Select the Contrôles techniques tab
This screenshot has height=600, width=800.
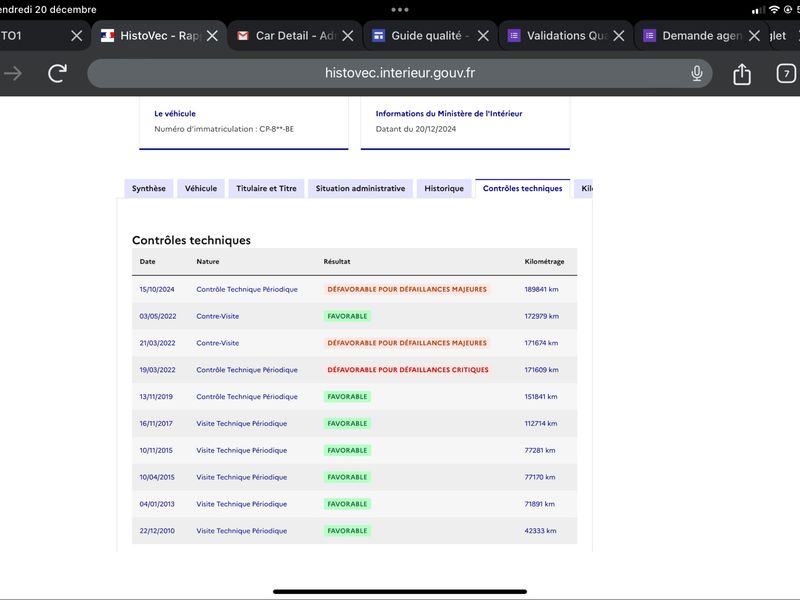click(522, 188)
